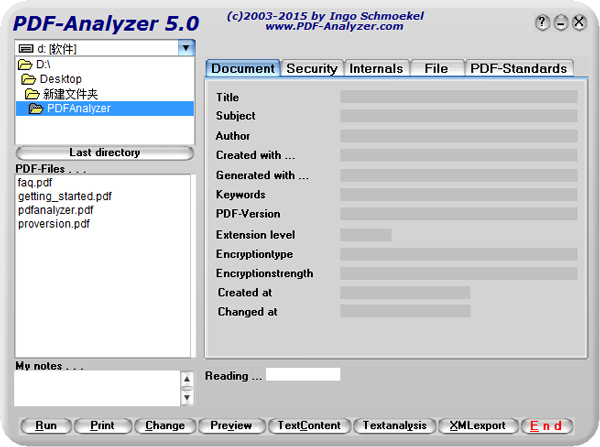
Task: Switch to the PDF-Standards tab
Action: pos(518,69)
